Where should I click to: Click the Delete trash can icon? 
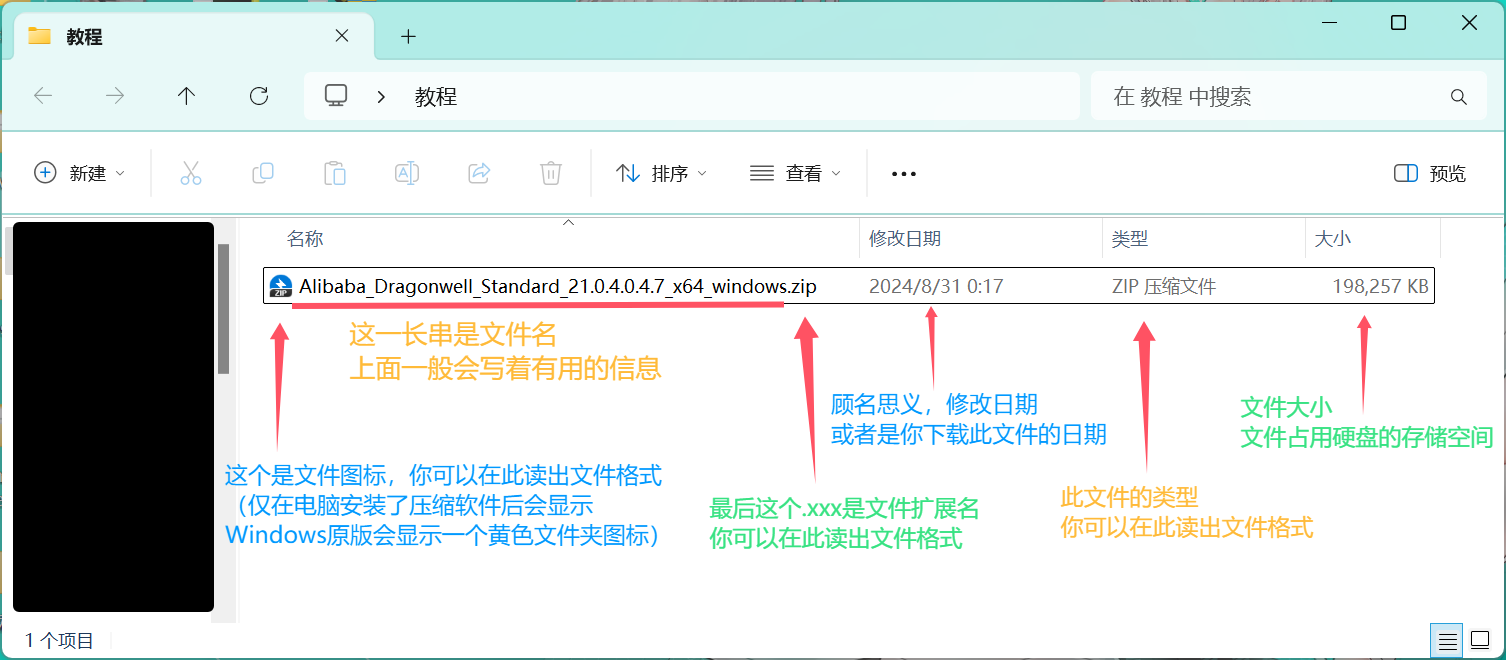pyautogui.click(x=551, y=173)
